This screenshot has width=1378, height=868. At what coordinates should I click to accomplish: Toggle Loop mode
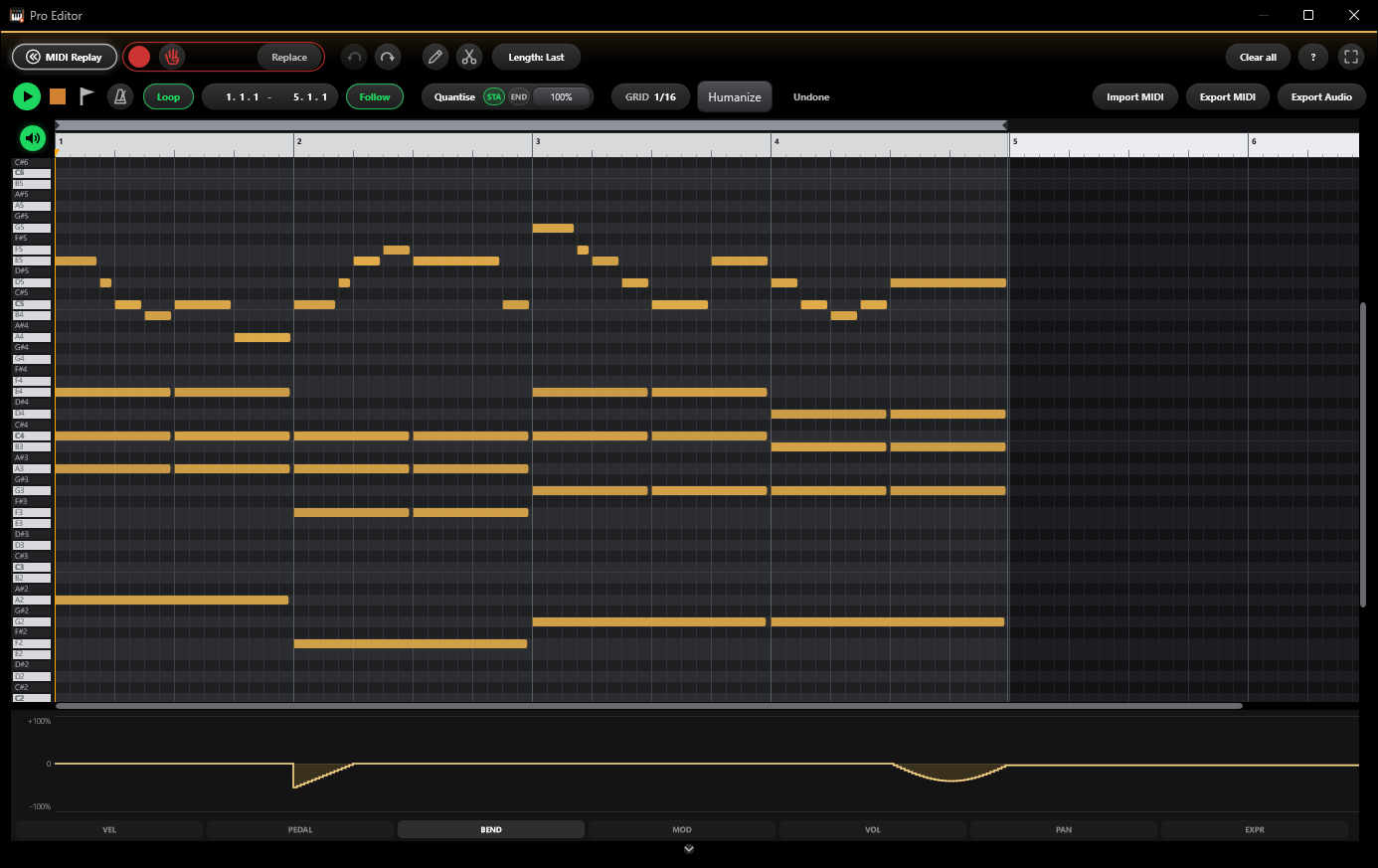pyautogui.click(x=168, y=96)
